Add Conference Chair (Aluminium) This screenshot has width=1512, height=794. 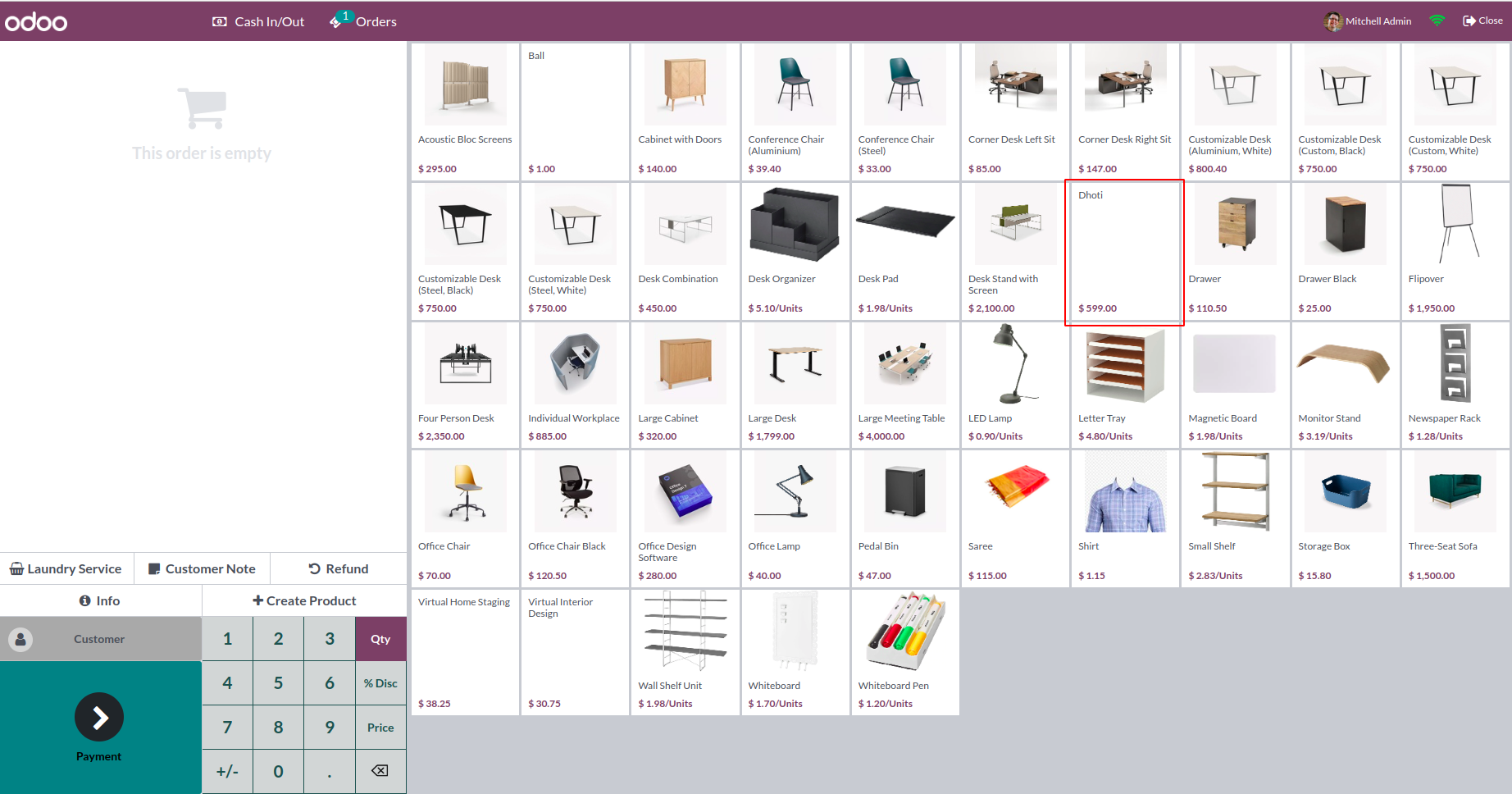(795, 112)
